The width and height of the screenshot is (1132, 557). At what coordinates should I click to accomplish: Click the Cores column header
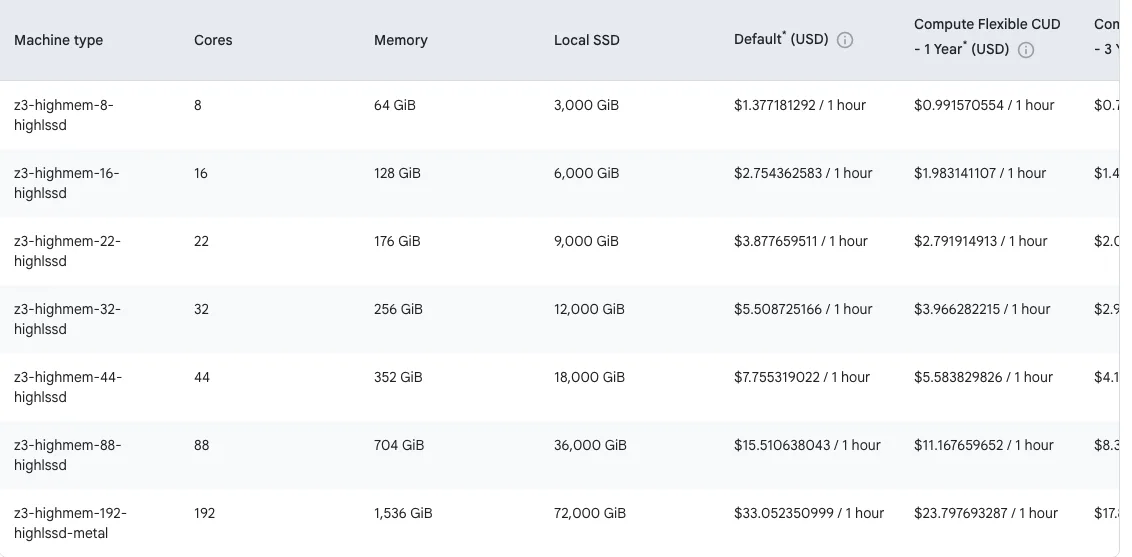[x=213, y=40]
